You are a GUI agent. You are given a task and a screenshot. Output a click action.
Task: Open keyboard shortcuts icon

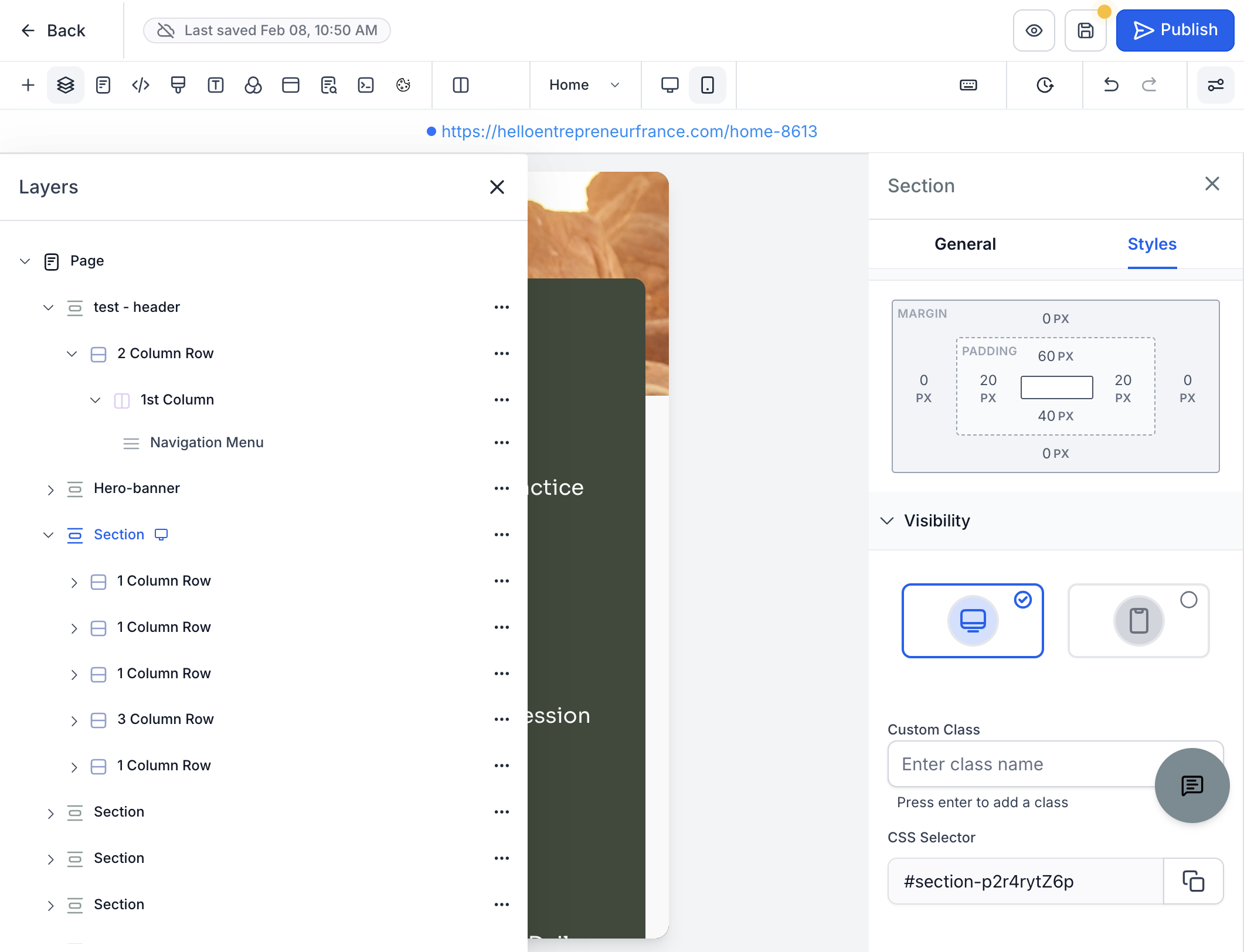[x=968, y=85]
